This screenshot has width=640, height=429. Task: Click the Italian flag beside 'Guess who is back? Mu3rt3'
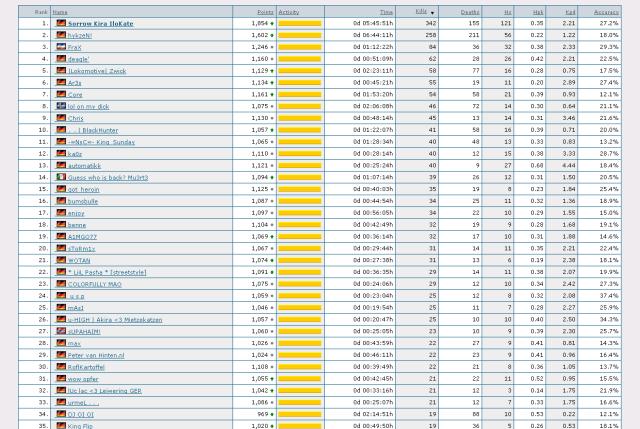click(x=61, y=177)
